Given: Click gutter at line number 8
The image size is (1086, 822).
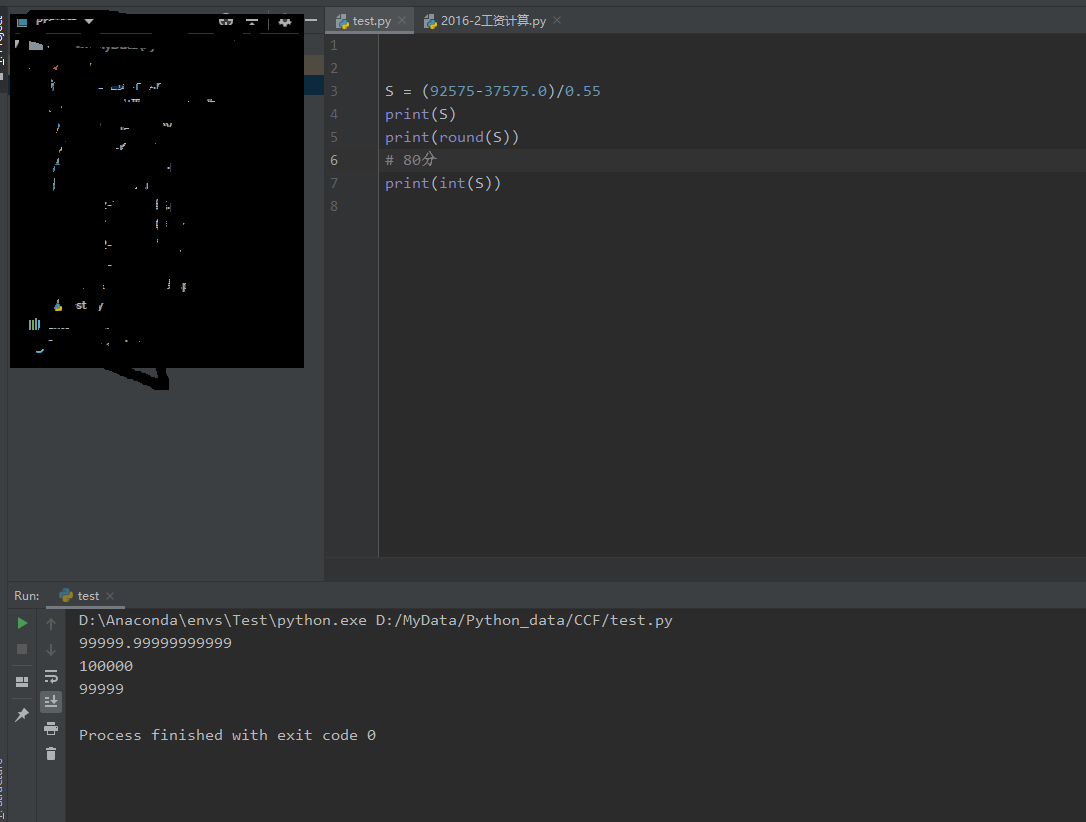Looking at the screenshot, I should tap(334, 206).
